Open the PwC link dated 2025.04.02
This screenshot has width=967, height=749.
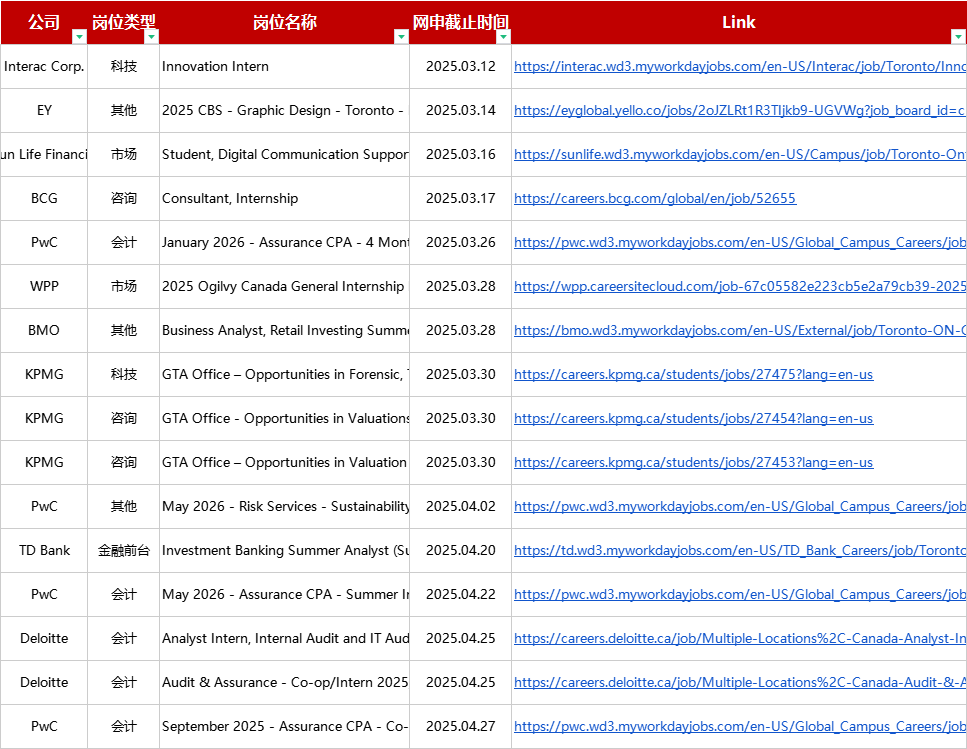[x=739, y=506]
